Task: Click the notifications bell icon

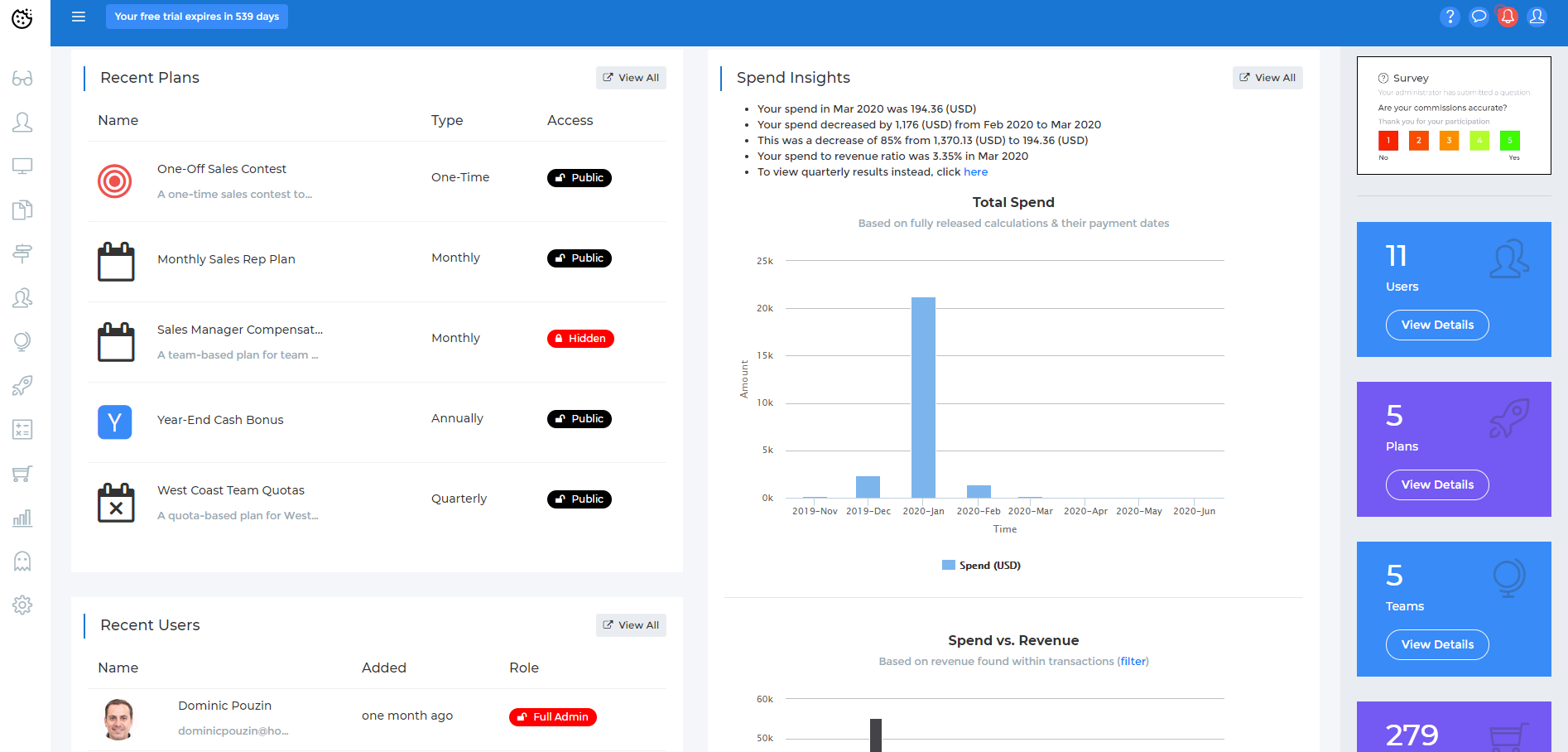Action: [1507, 17]
